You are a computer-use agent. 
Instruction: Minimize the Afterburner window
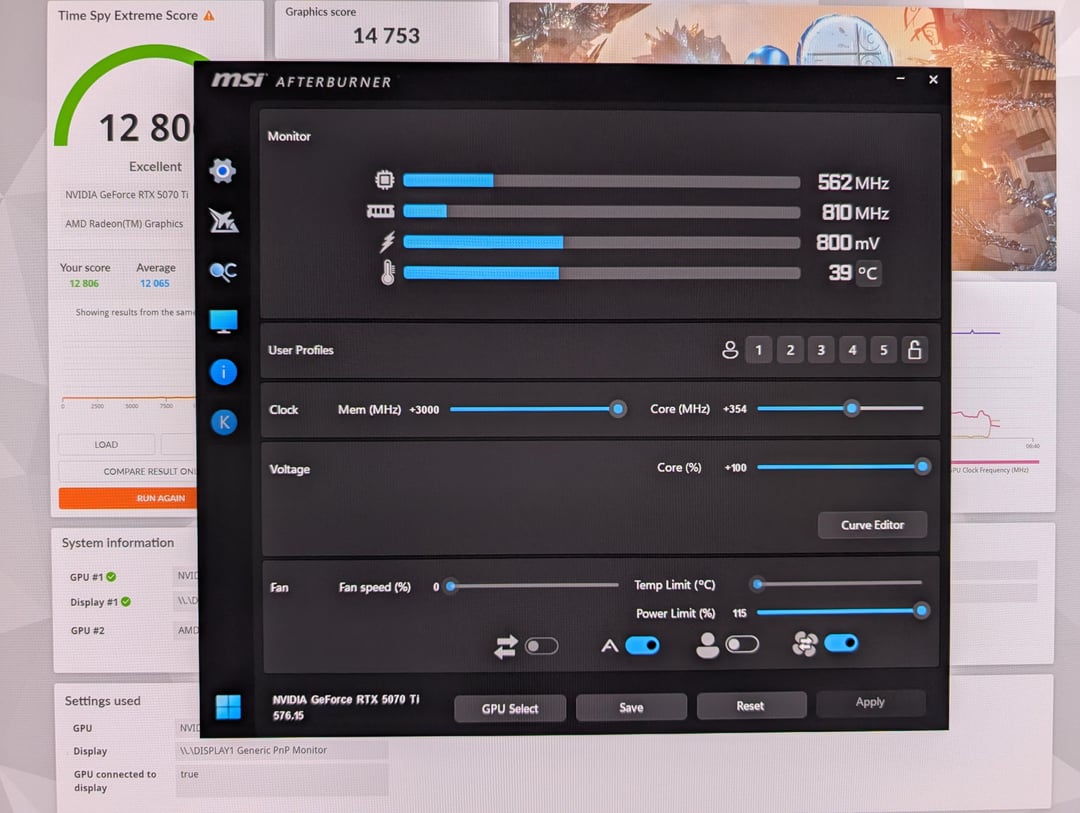(x=900, y=79)
